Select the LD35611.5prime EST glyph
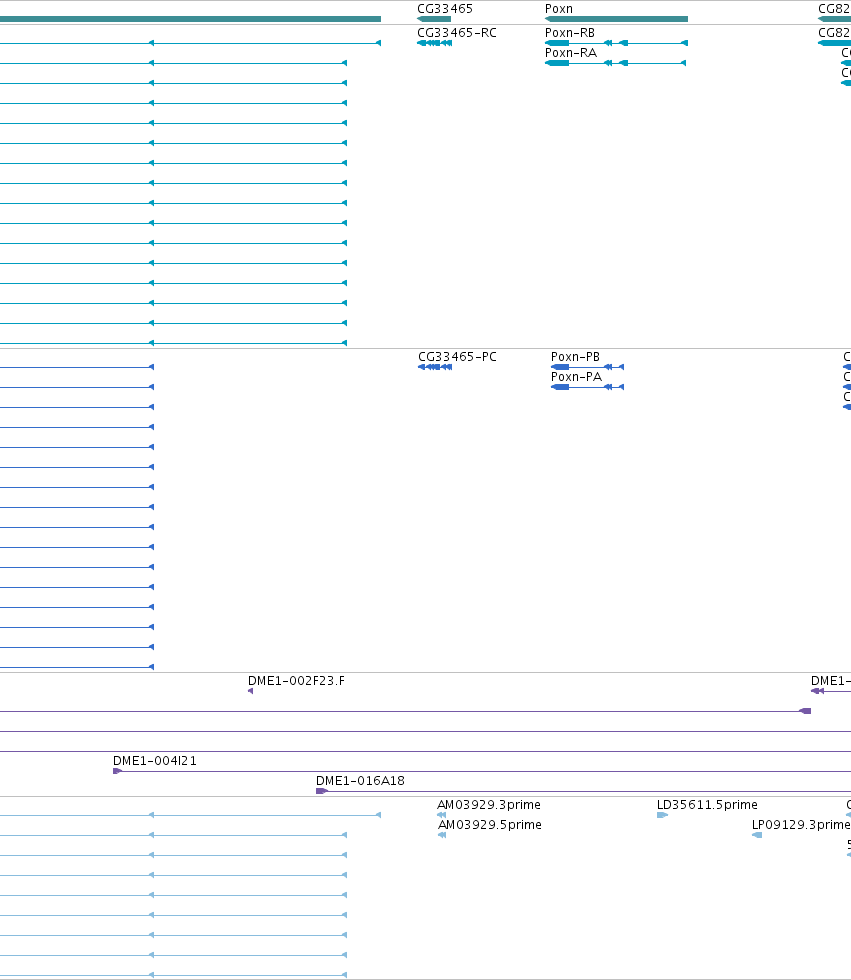Screen dimensions: 851x980 tap(662, 815)
